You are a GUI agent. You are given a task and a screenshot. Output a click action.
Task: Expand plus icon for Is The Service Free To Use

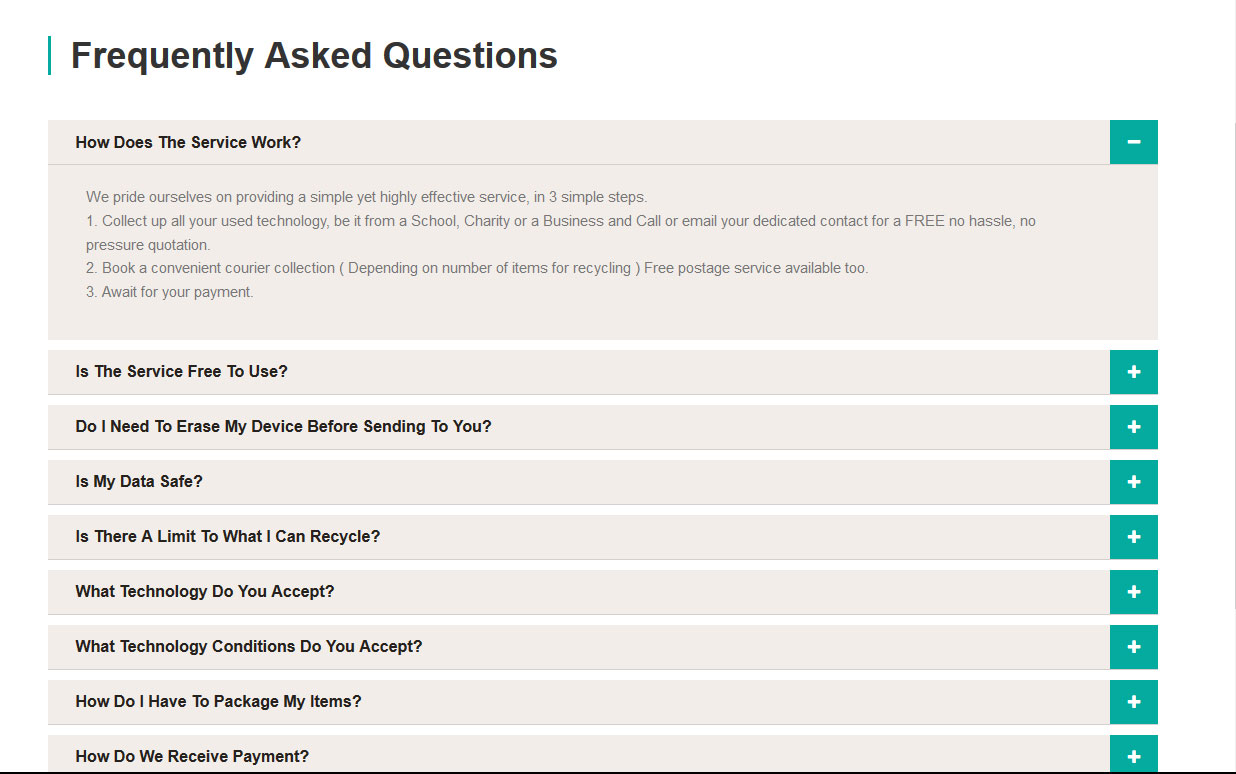click(x=1133, y=372)
